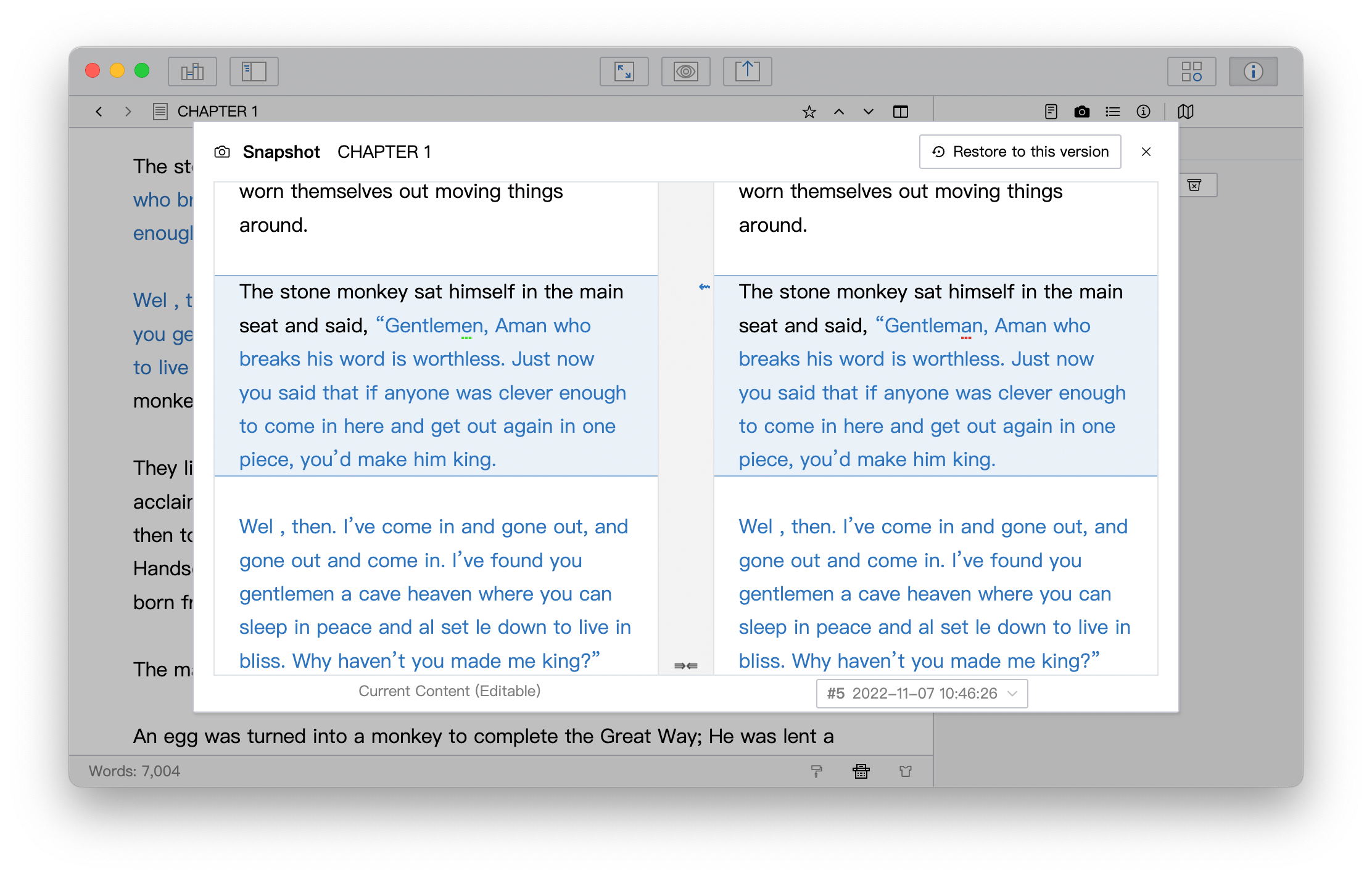The width and height of the screenshot is (1372, 878).
Task: Click the delete snapshot trash button
Action: pyautogui.click(x=1195, y=186)
